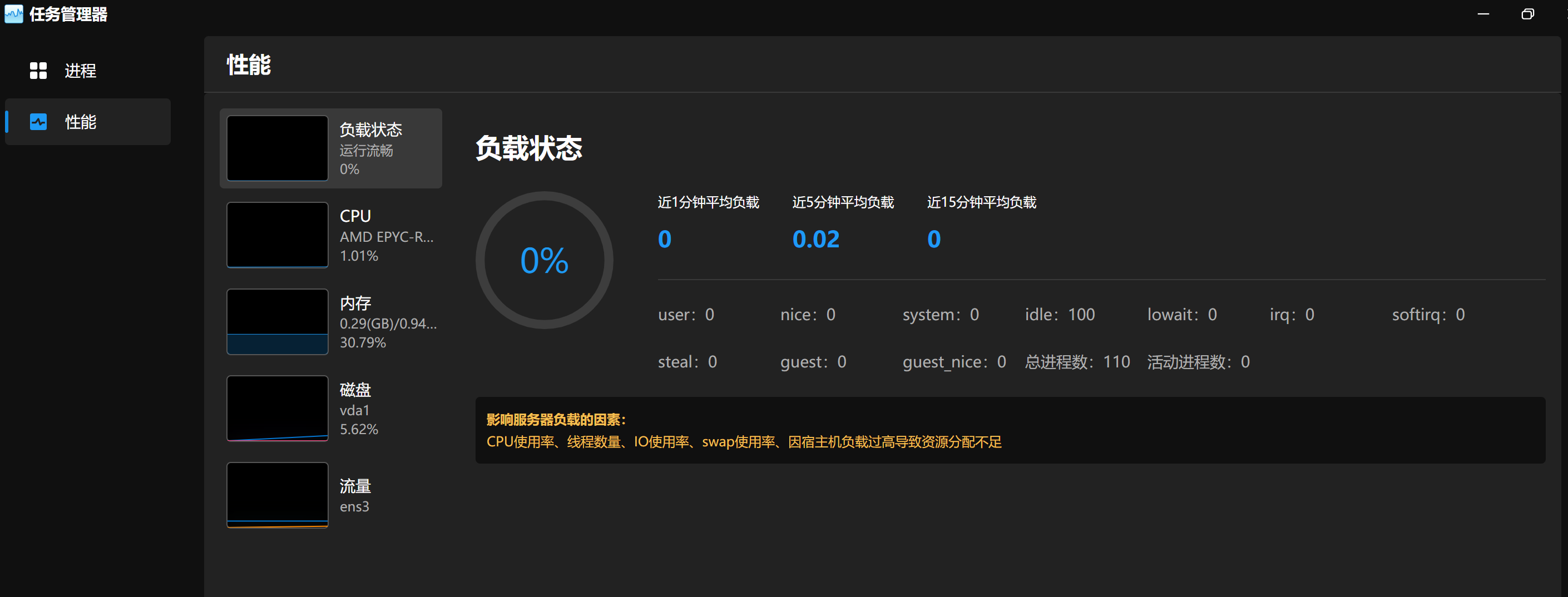Click the 性能 chart icon in sidebar
Viewport: 1568px width, 597px height.
[38, 122]
